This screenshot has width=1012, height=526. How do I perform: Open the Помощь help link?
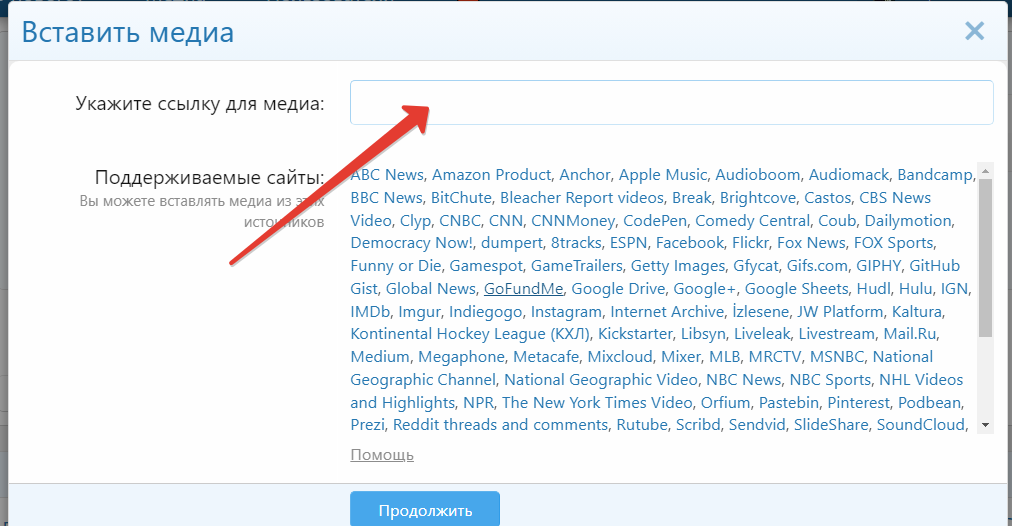pyautogui.click(x=381, y=455)
